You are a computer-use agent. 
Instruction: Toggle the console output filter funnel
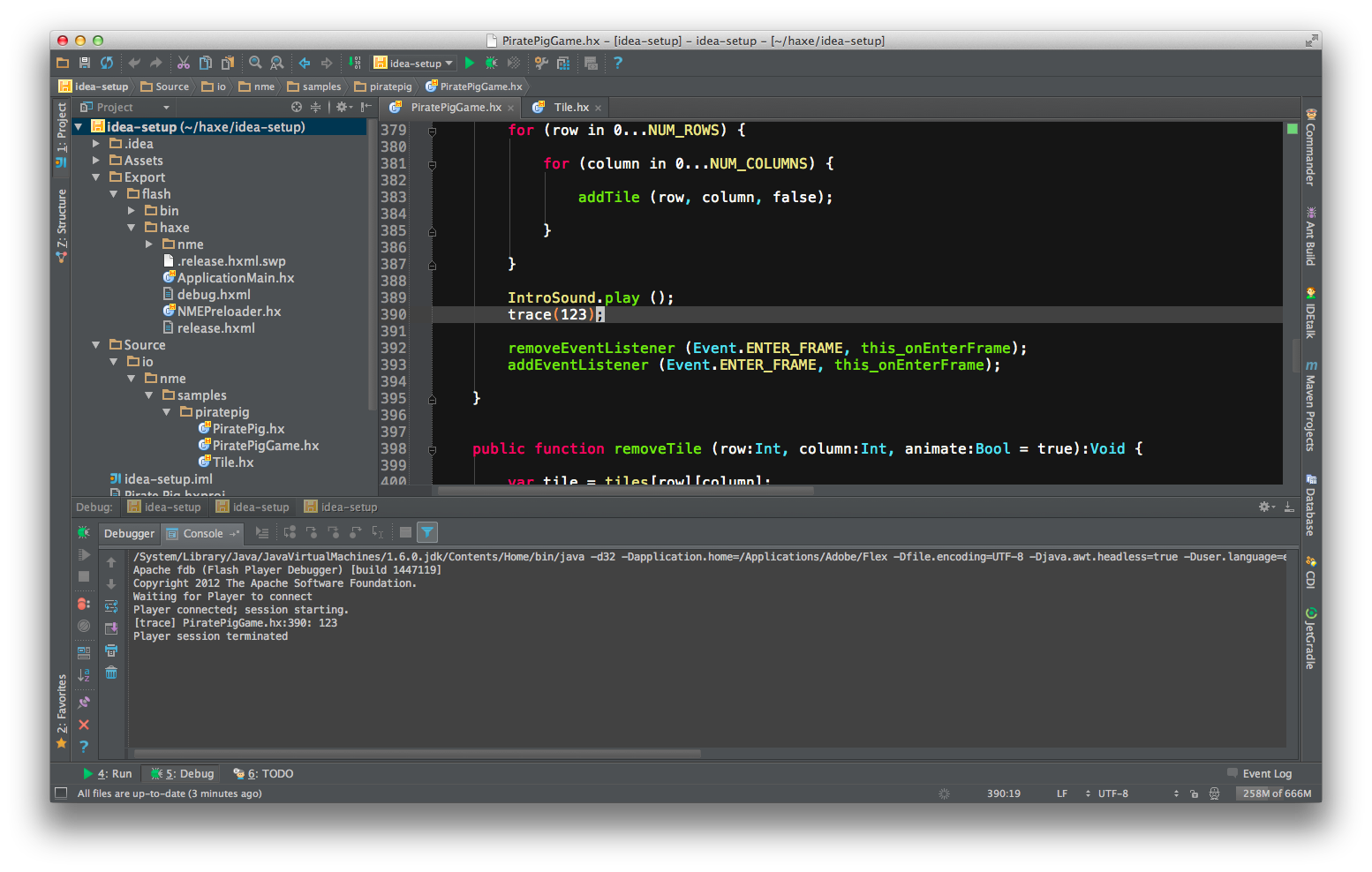pyautogui.click(x=427, y=531)
